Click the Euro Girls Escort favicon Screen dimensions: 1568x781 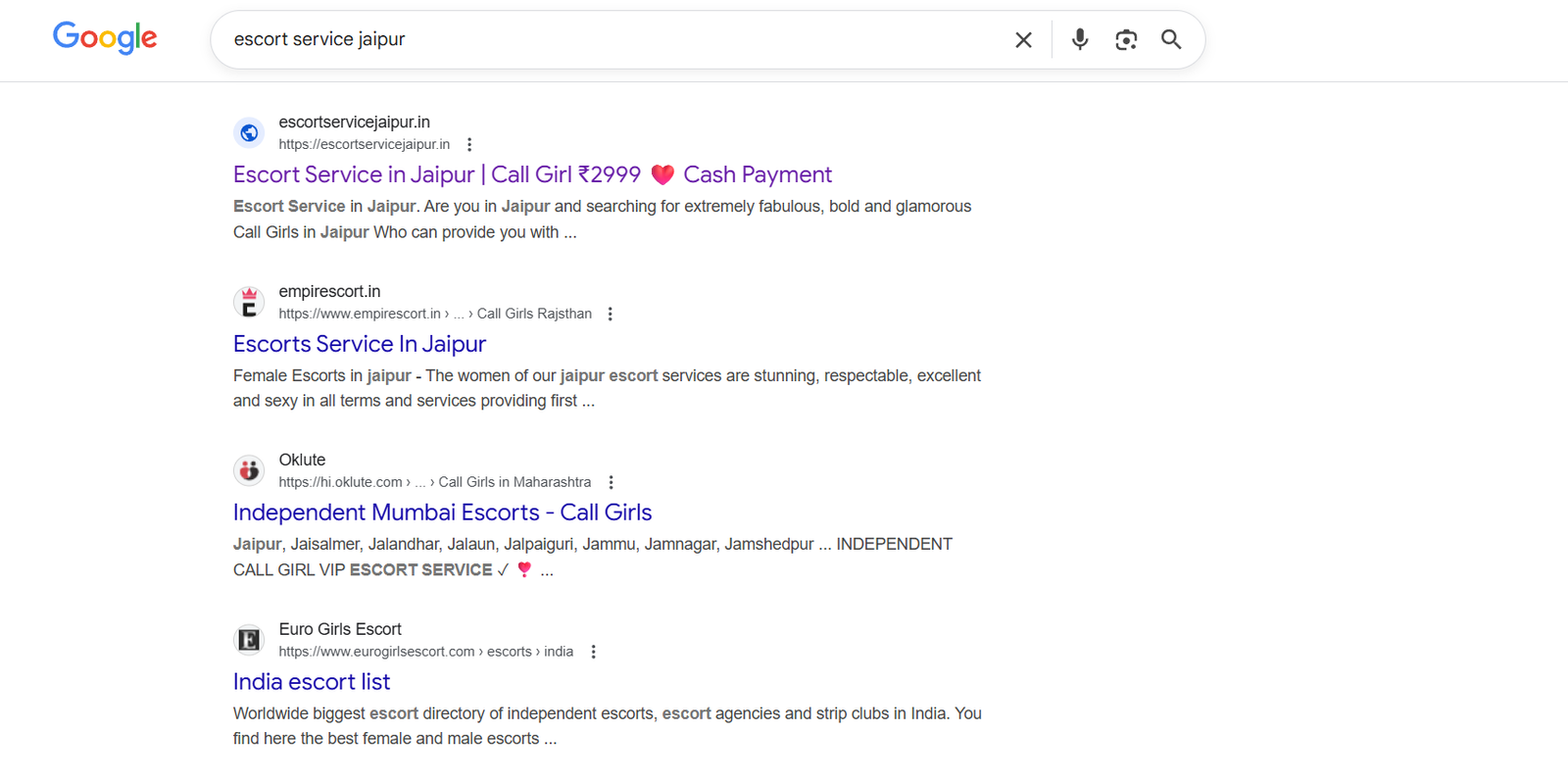pyautogui.click(x=249, y=640)
